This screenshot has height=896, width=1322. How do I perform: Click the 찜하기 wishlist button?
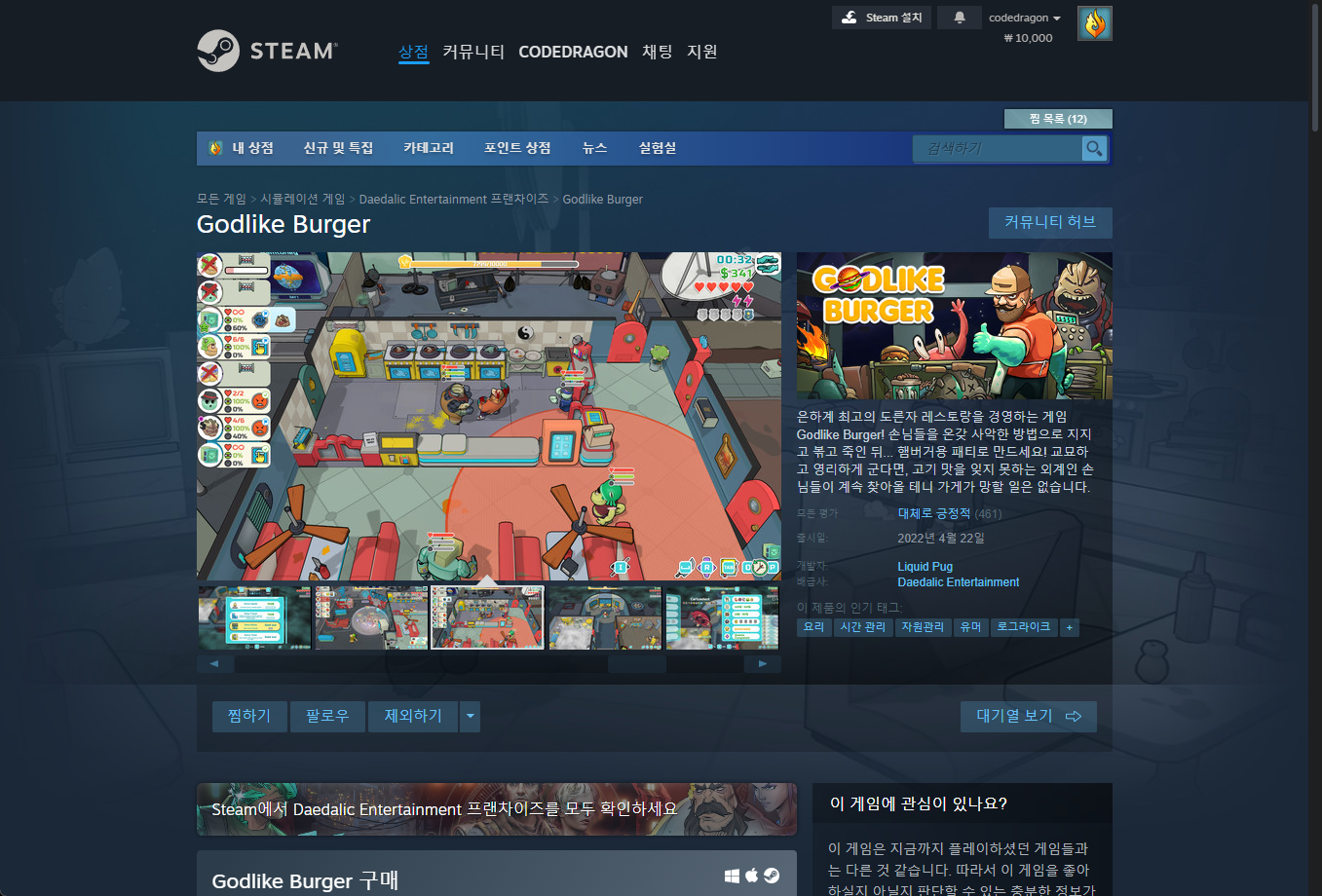tap(249, 716)
